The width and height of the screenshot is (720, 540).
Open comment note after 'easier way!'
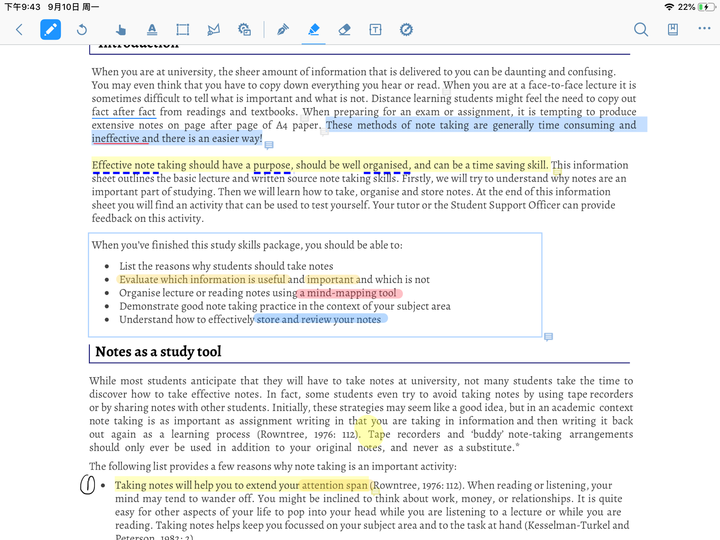(x=269, y=145)
